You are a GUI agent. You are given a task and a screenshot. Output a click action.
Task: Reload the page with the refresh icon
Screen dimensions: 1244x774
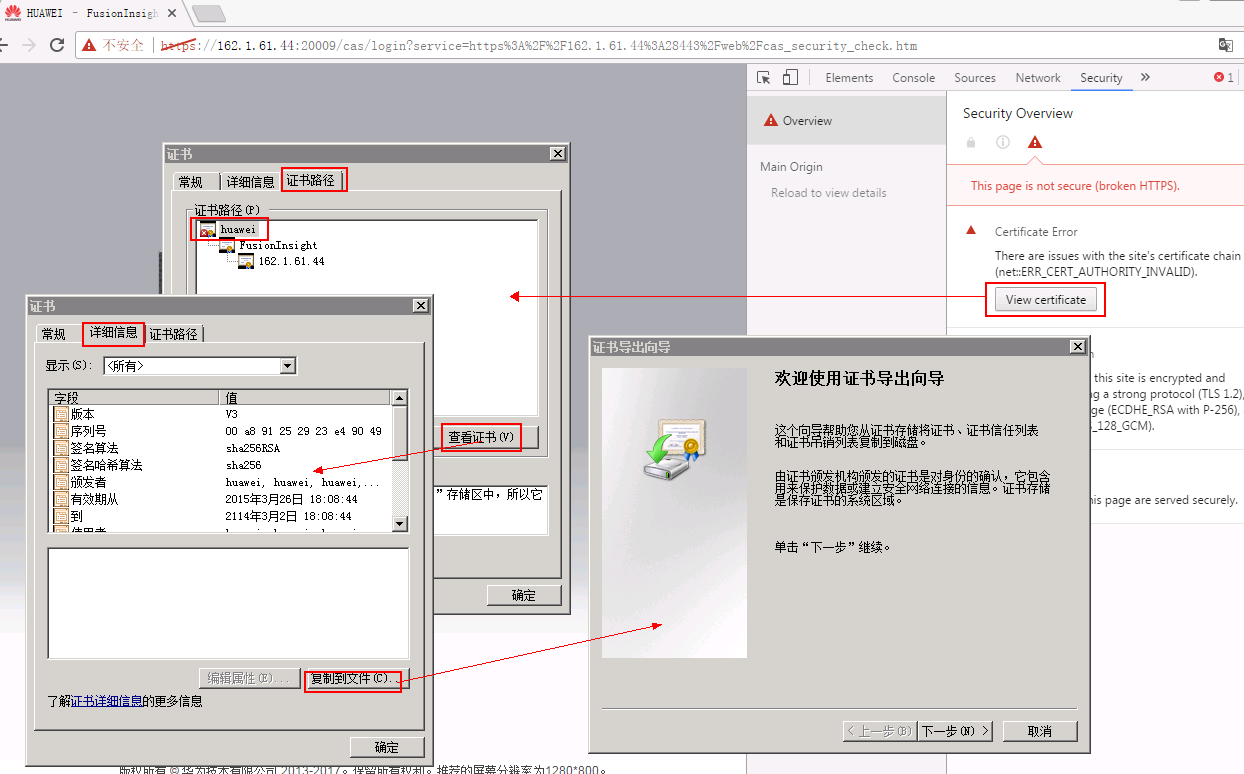[57, 45]
